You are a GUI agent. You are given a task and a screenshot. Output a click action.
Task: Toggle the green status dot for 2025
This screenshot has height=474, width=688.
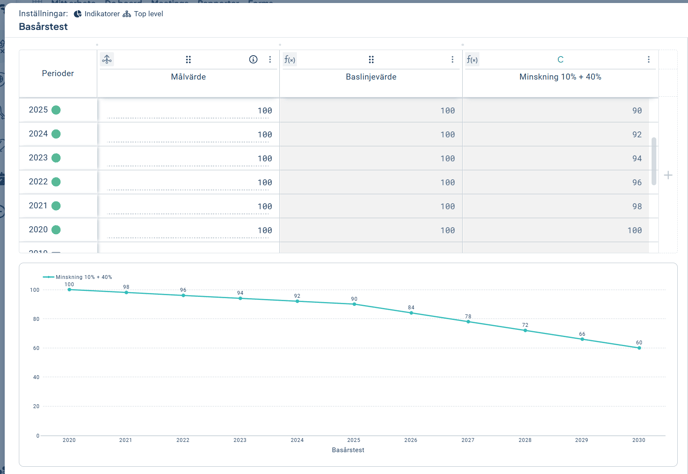point(56,110)
